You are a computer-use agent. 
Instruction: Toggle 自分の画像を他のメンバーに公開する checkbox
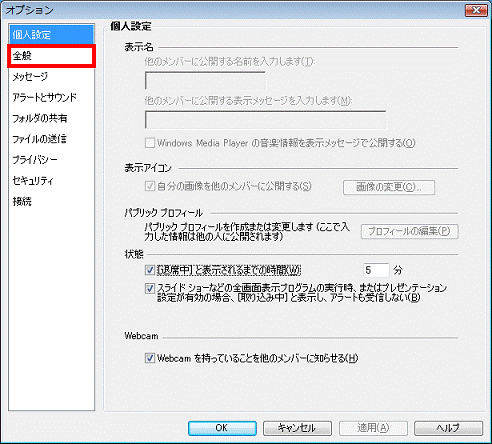pos(150,186)
